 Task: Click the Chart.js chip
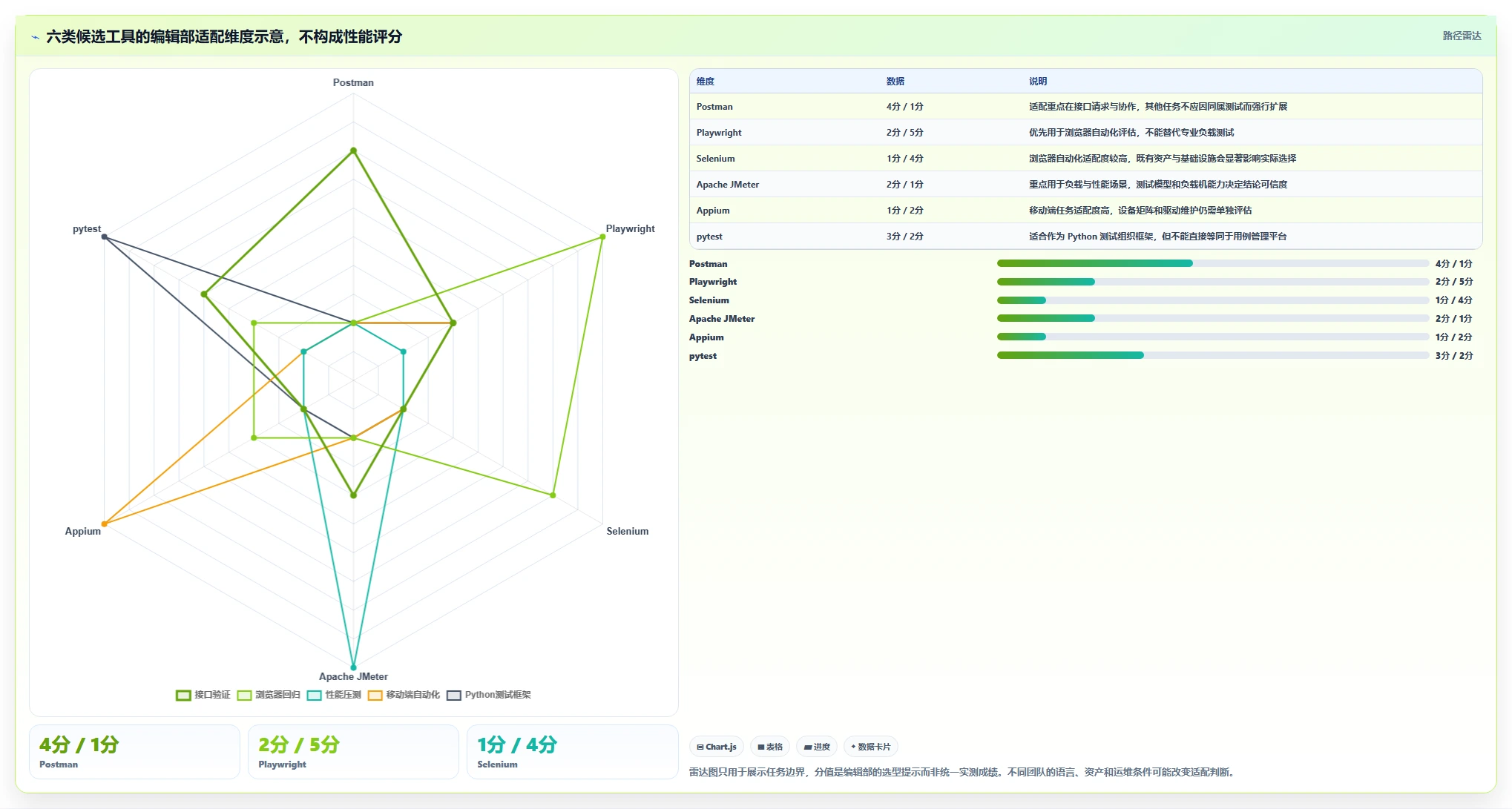(x=717, y=747)
